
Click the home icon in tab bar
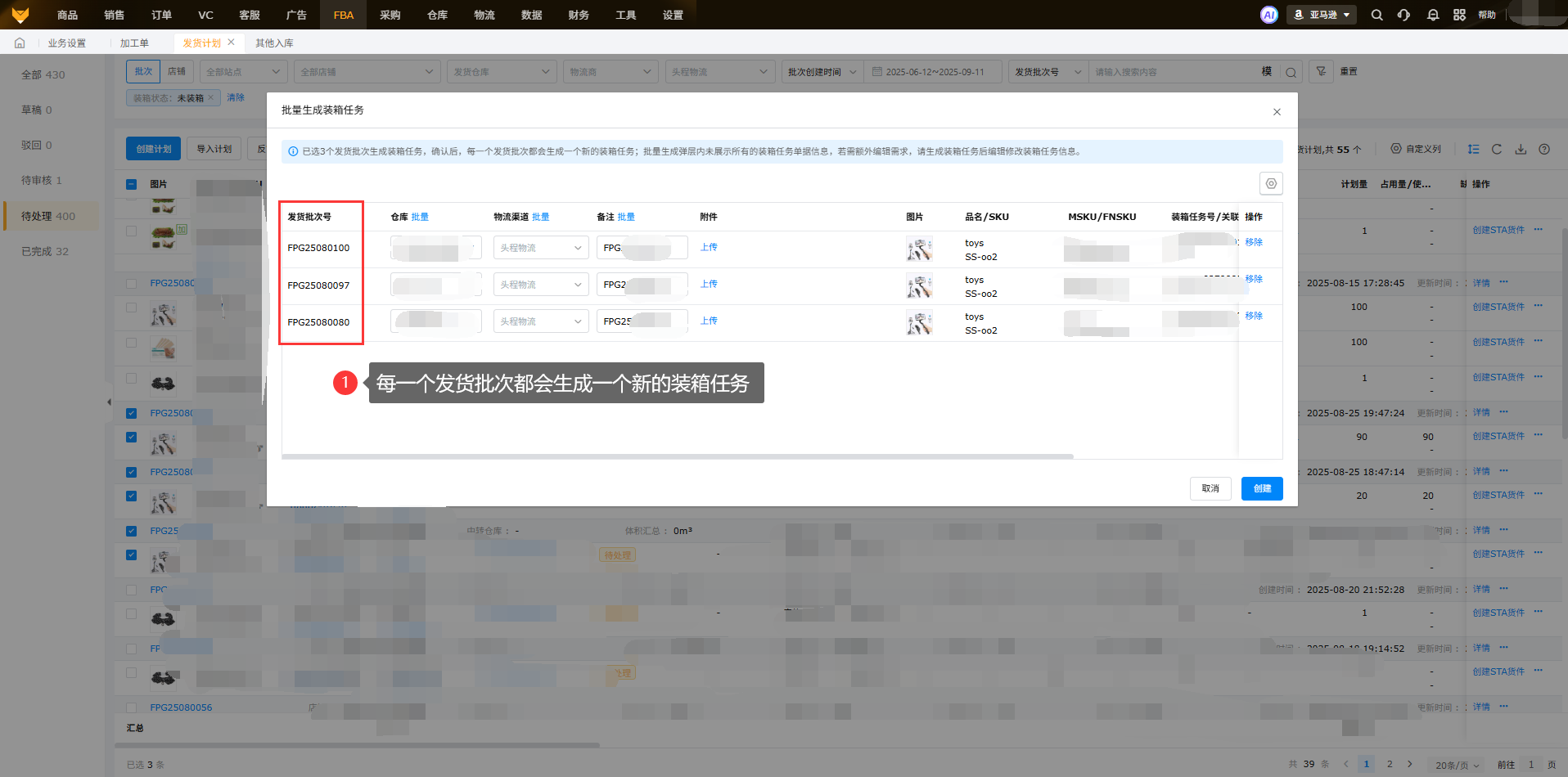(20, 43)
